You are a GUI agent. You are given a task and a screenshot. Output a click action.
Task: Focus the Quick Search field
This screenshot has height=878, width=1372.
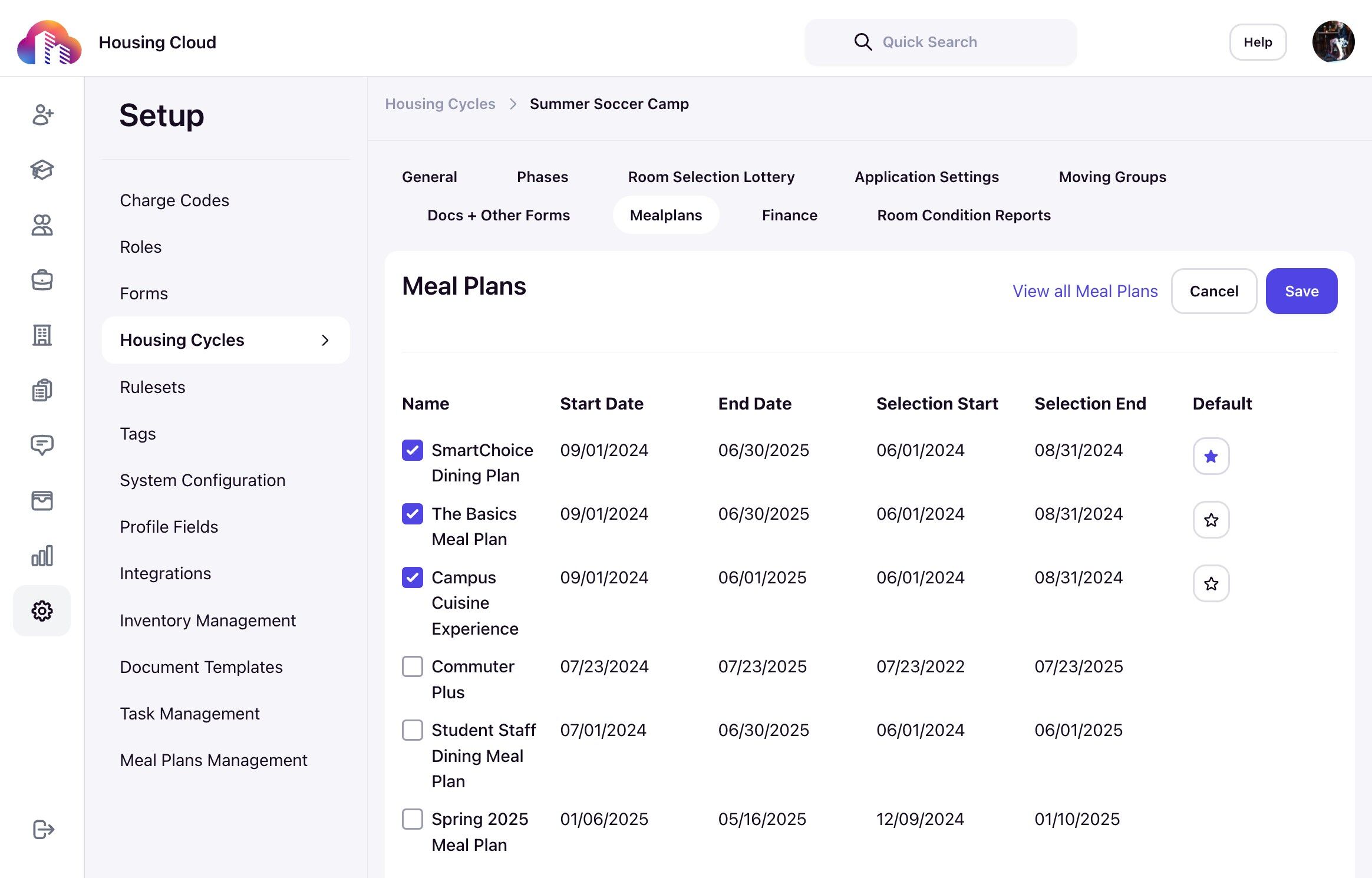(x=941, y=42)
